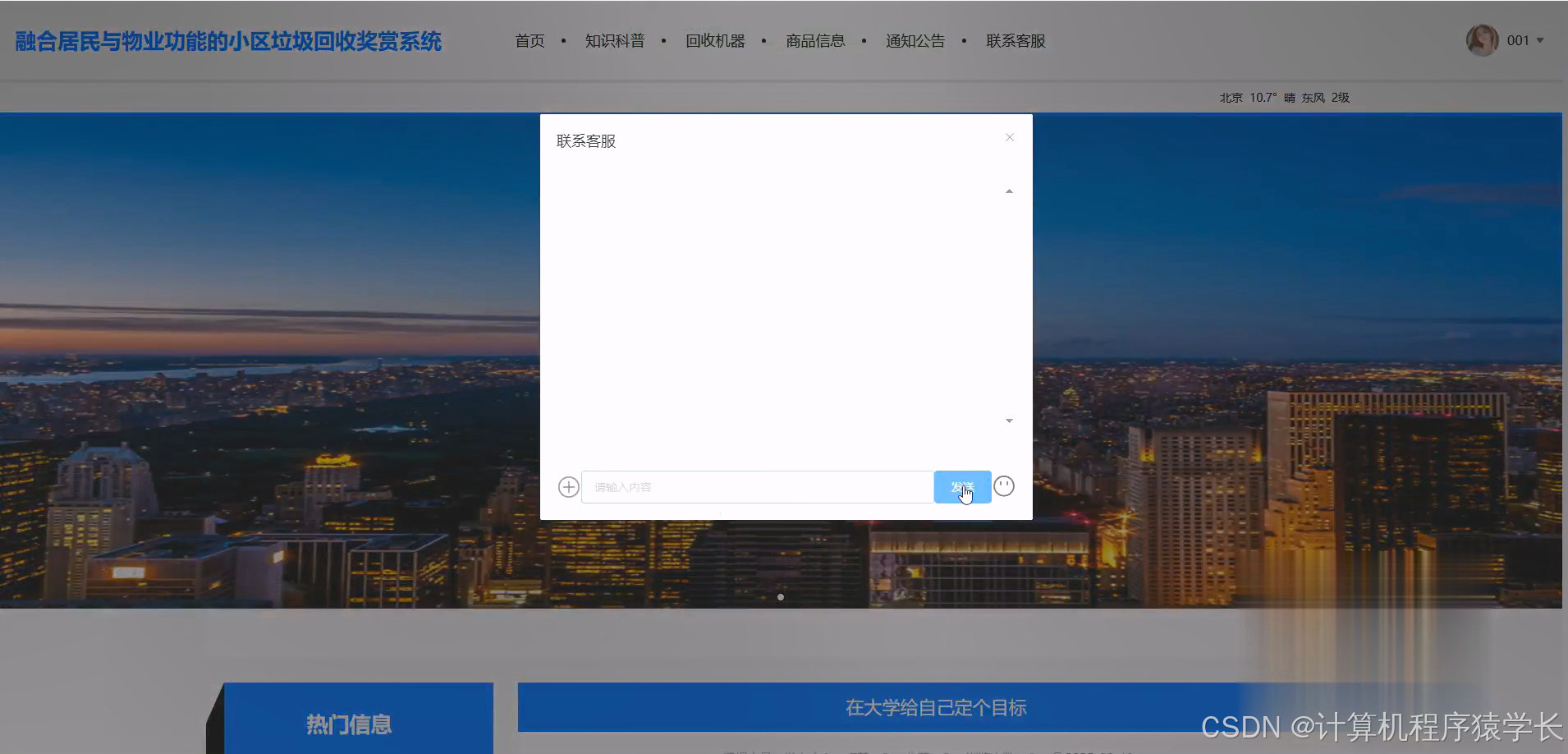This screenshot has width=1568, height=754.
Task: Click the down arrow to scroll chat history
Action: 1009,420
